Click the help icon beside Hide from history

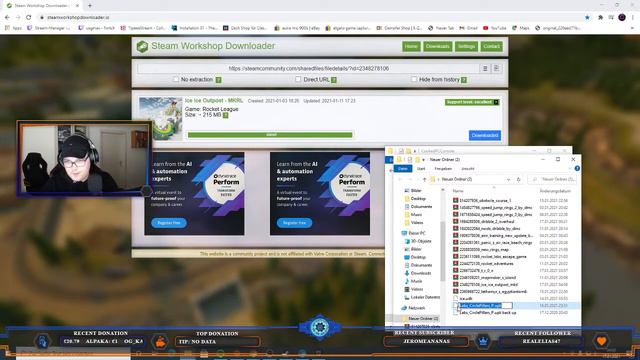click(x=464, y=80)
